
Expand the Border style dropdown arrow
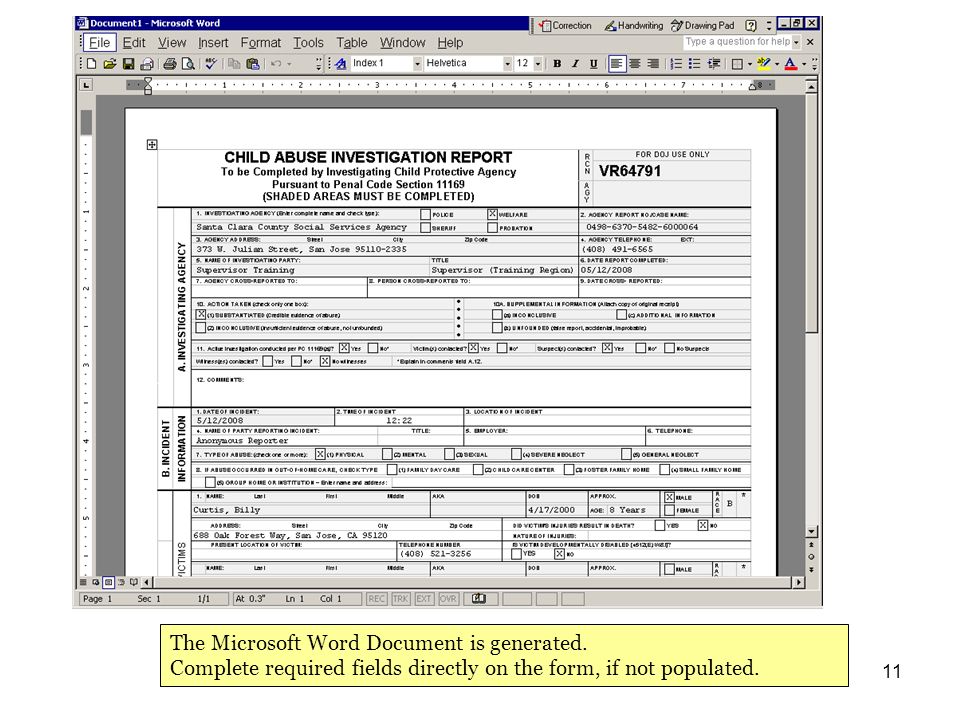[x=749, y=64]
